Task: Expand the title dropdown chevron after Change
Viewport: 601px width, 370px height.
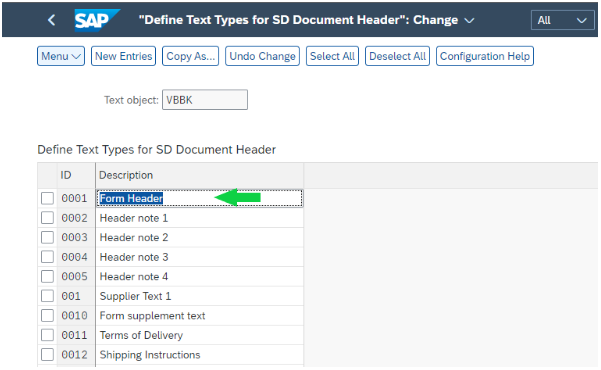Action: pyautogui.click(x=470, y=20)
